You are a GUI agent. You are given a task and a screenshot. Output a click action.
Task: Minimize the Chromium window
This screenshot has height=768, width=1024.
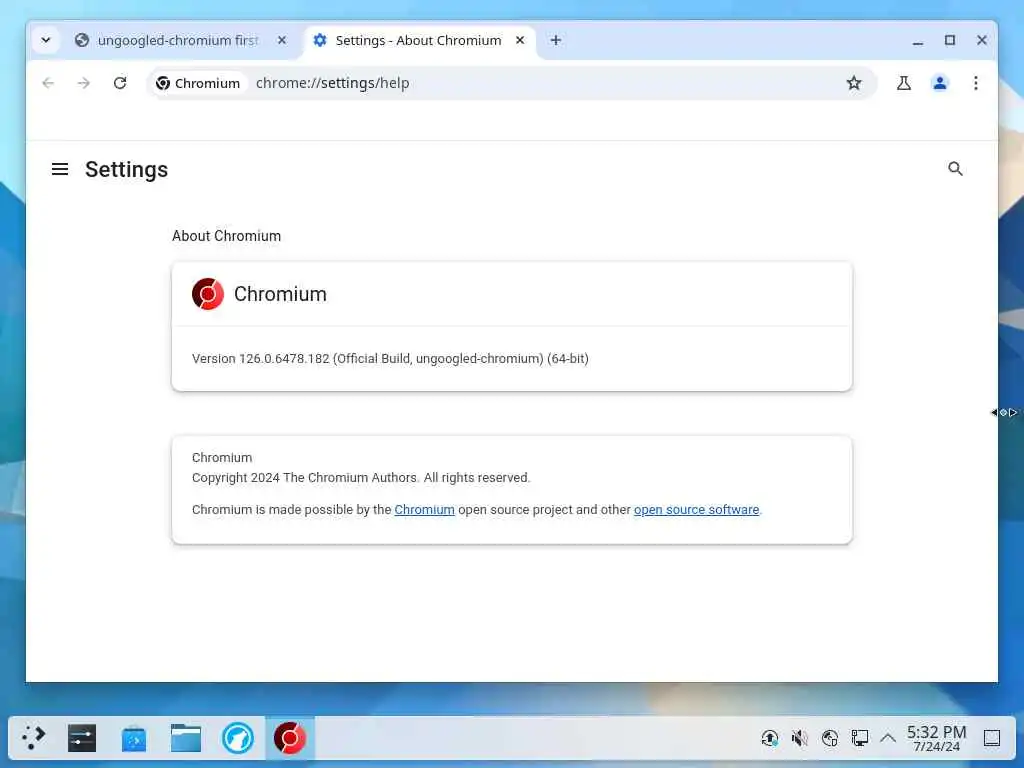(x=918, y=40)
